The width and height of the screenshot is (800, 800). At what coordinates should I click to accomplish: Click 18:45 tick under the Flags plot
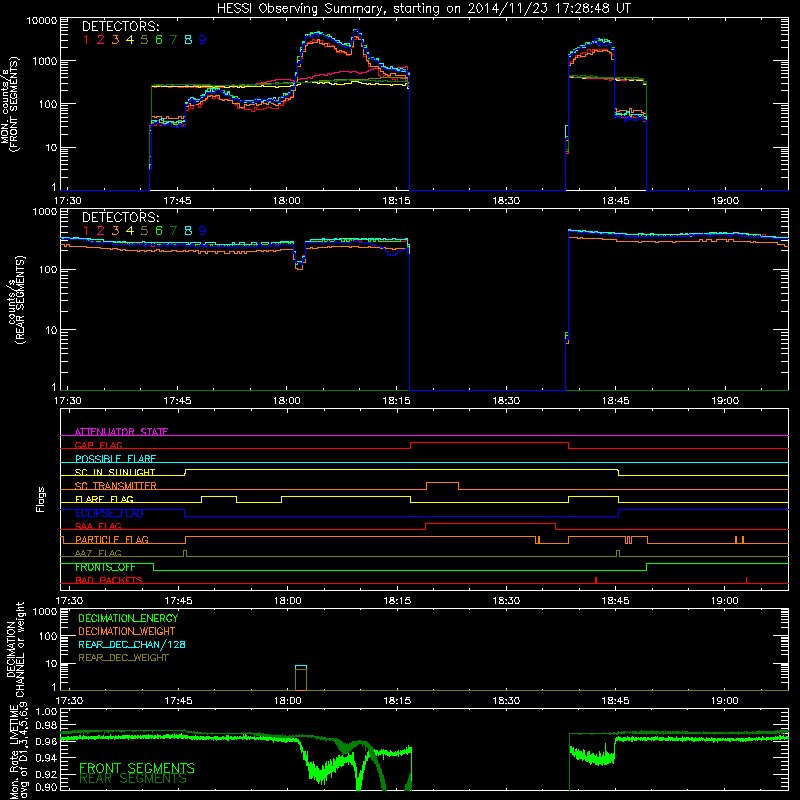615,601
